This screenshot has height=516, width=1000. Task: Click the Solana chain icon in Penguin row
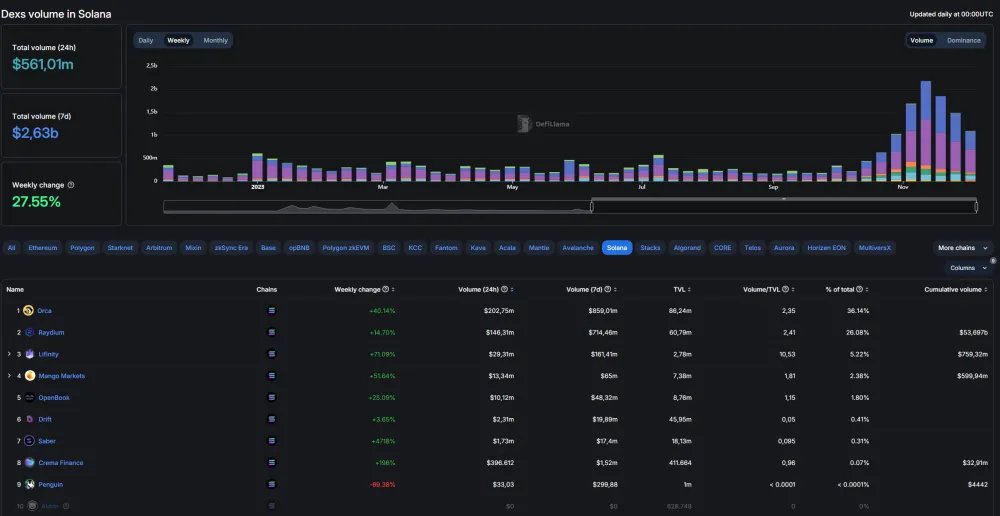point(272,484)
